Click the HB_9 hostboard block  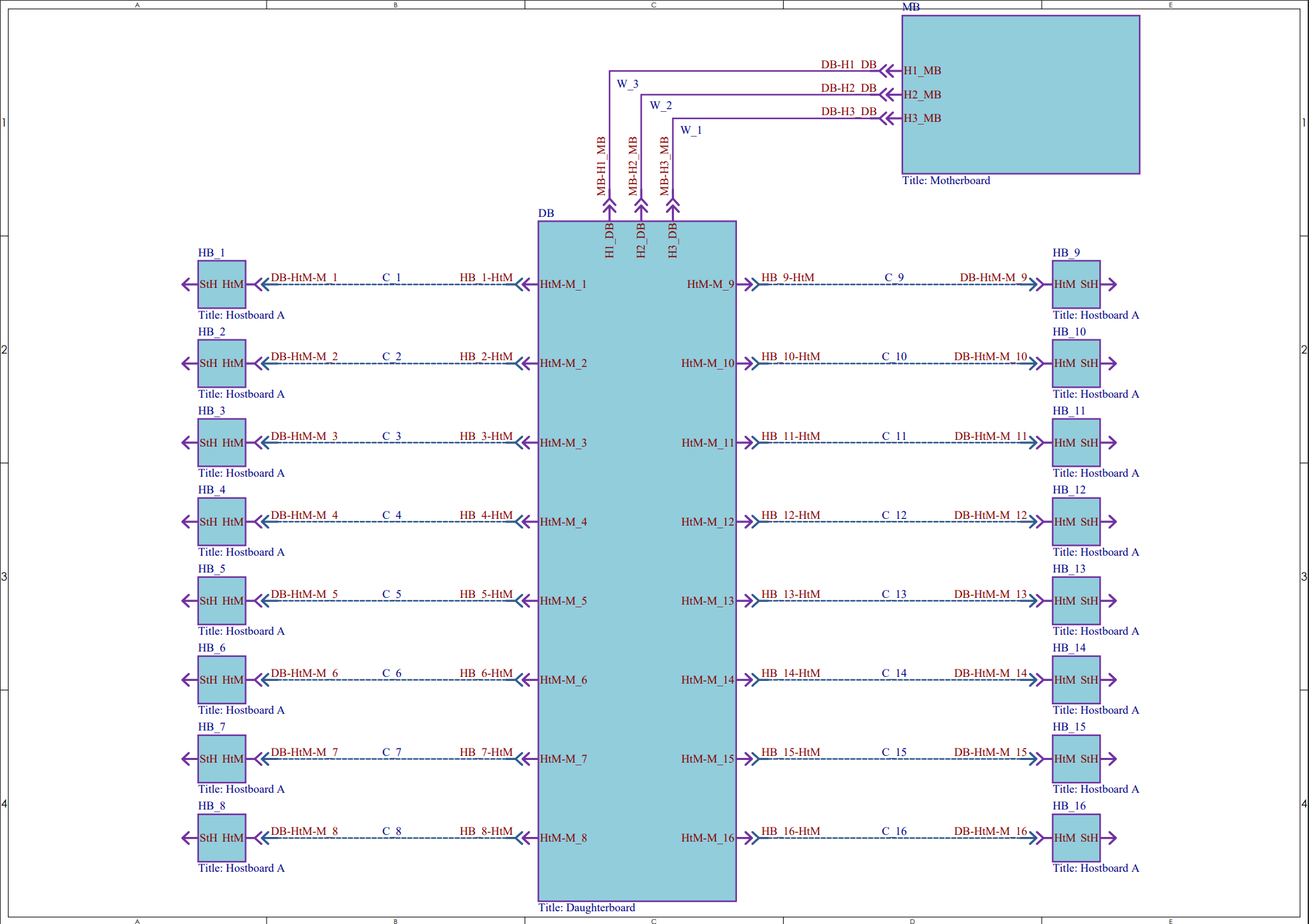(x=1076, y=299)
